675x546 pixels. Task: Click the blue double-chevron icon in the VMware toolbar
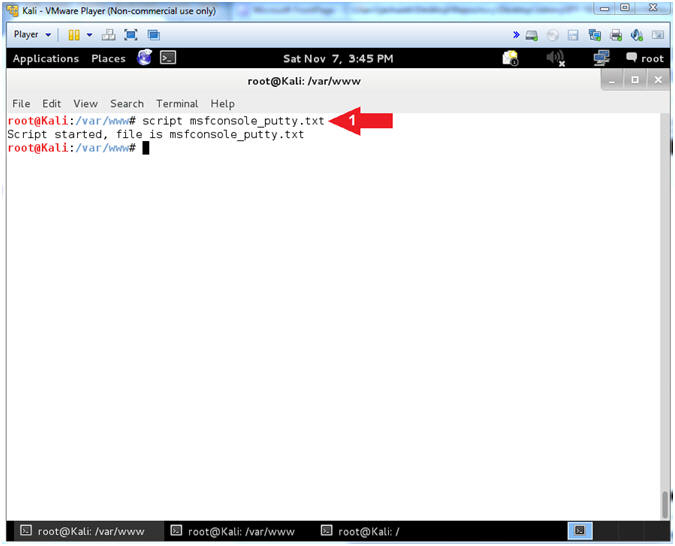point(516,35)
